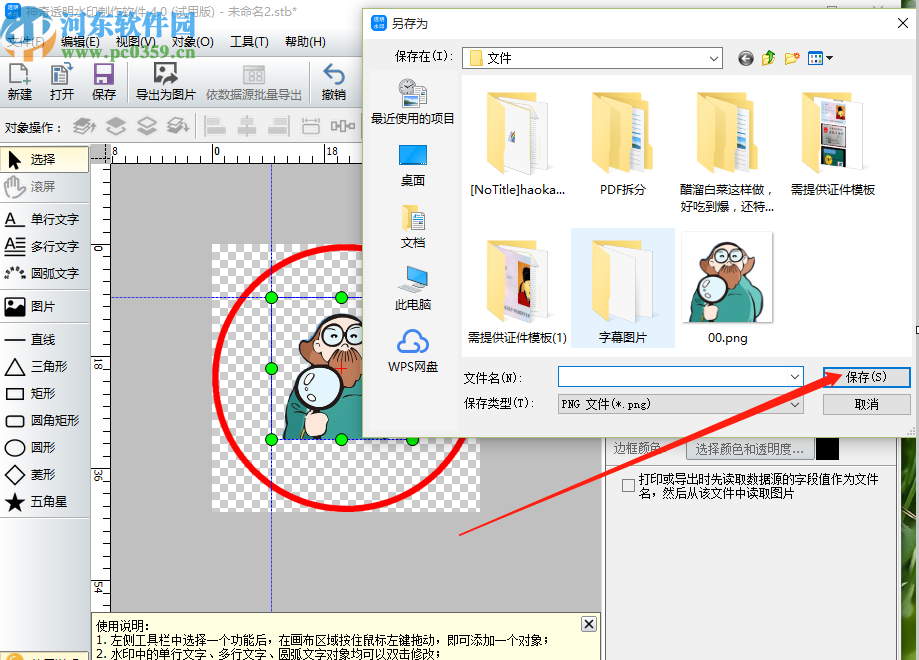
Task: Open the 保存在 location dropdown
Action: tap(713, 58)
